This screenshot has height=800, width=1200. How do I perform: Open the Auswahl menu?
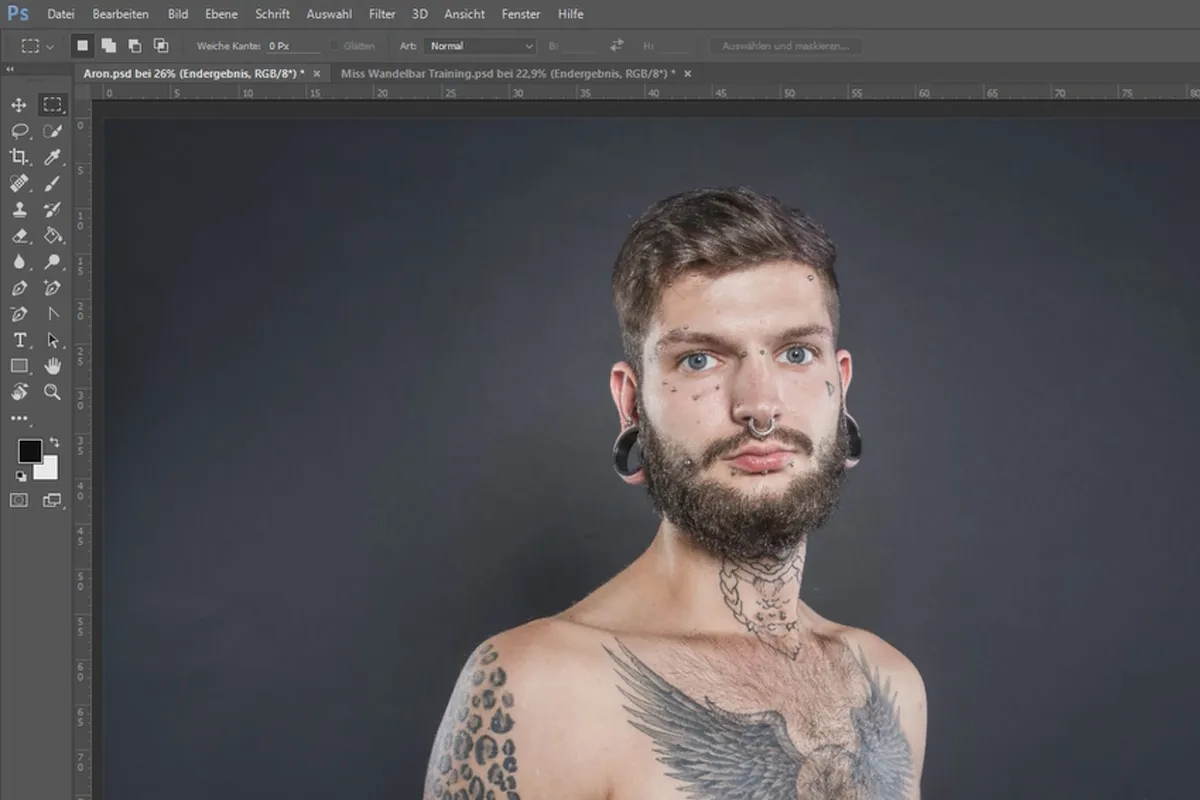click(x=328, y=14)
